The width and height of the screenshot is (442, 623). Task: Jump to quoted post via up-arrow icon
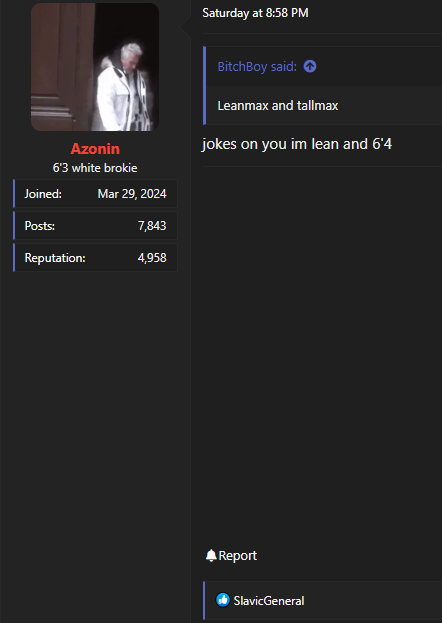point(310,66)
